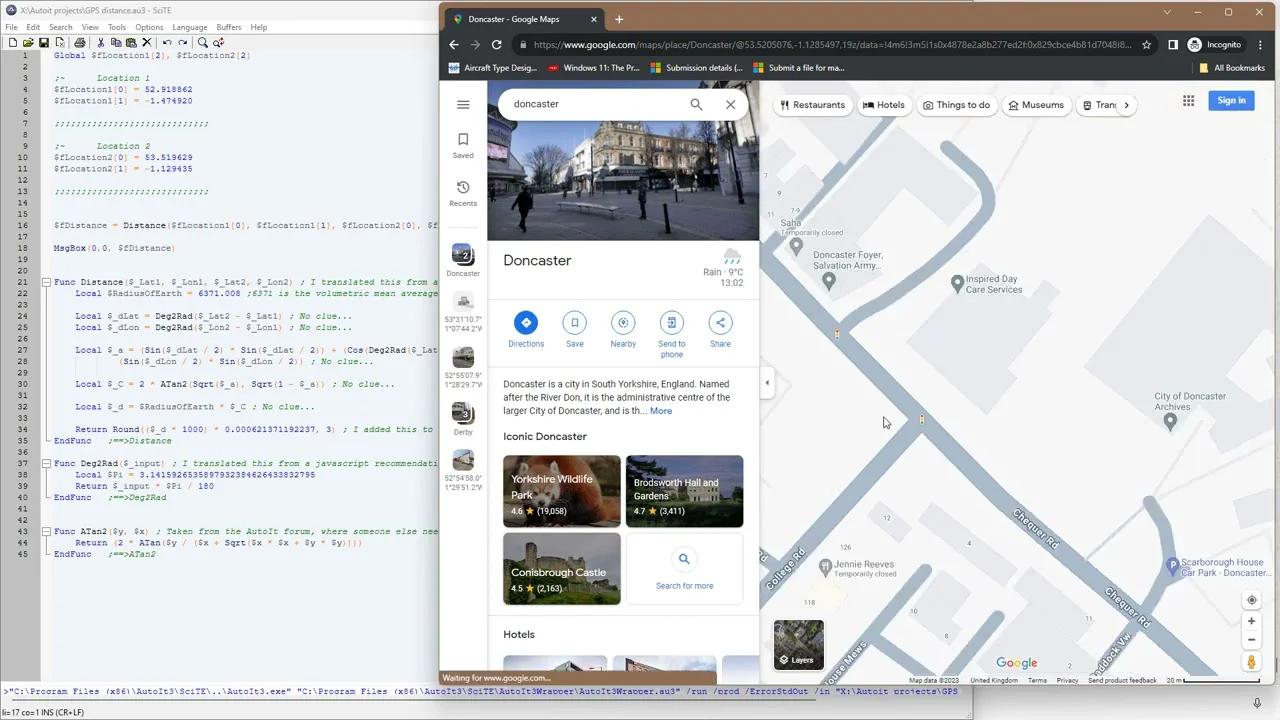Open the Windows 11 bookmark
This screenshot has width=1280, height=720.
click(594, 68)
